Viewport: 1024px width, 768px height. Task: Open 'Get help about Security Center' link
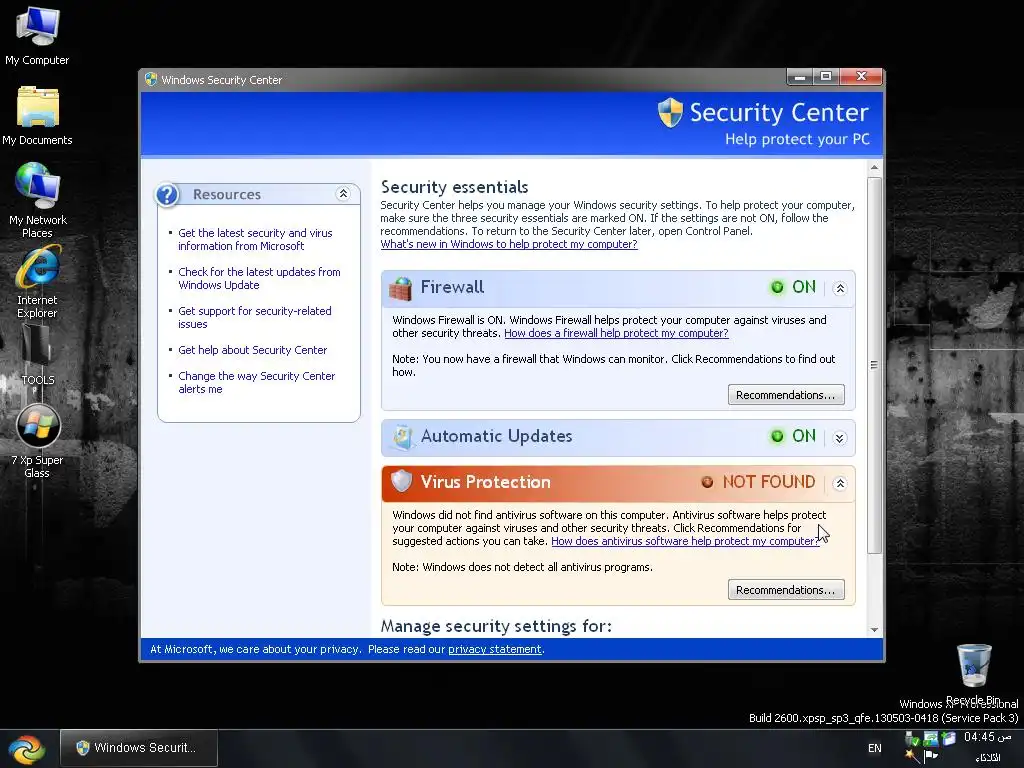pos(253,350)
